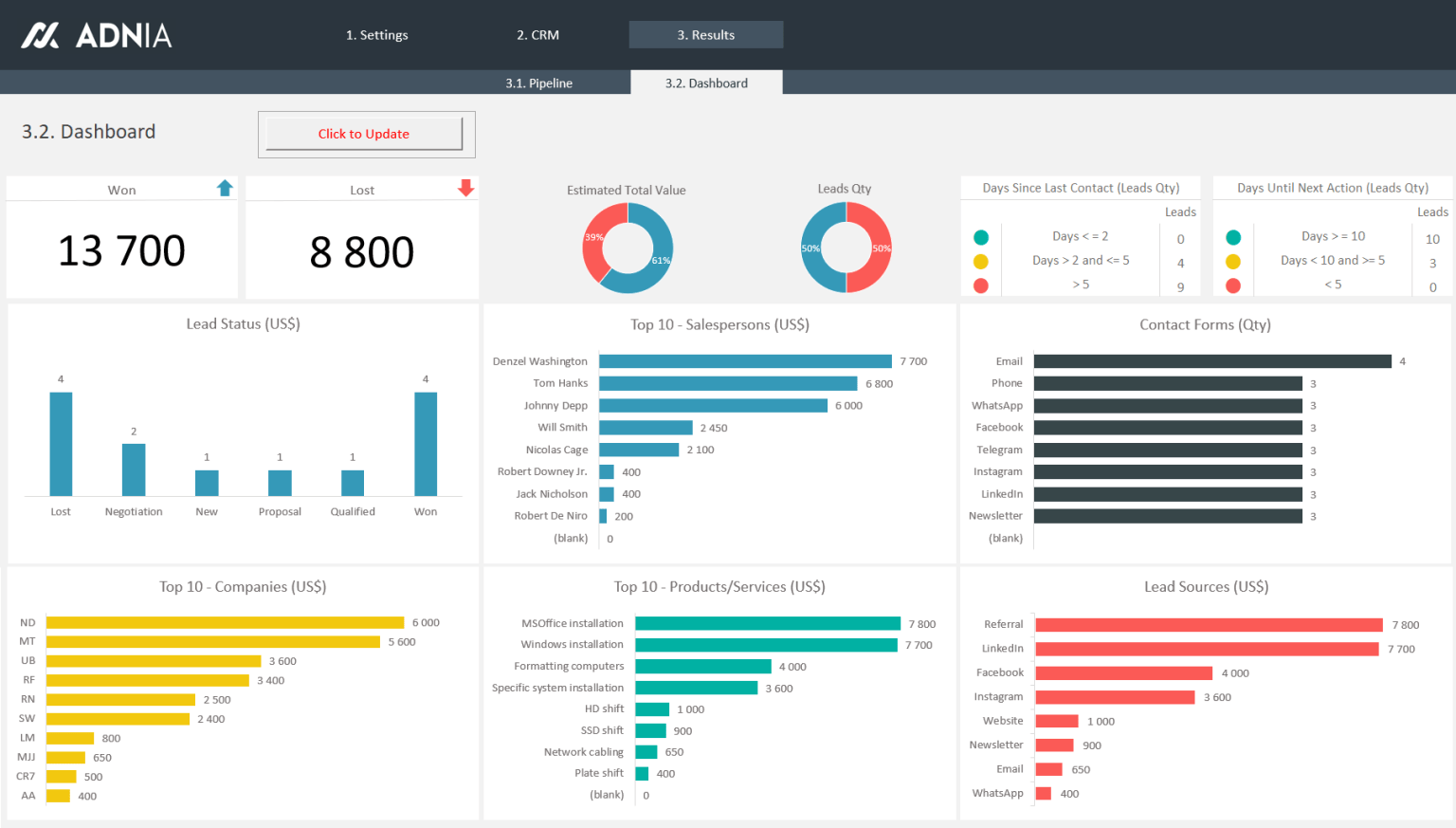Click the blue up arrow on Won card
The height and width of the screenshot is (828, 1456).
click(225, 188)
